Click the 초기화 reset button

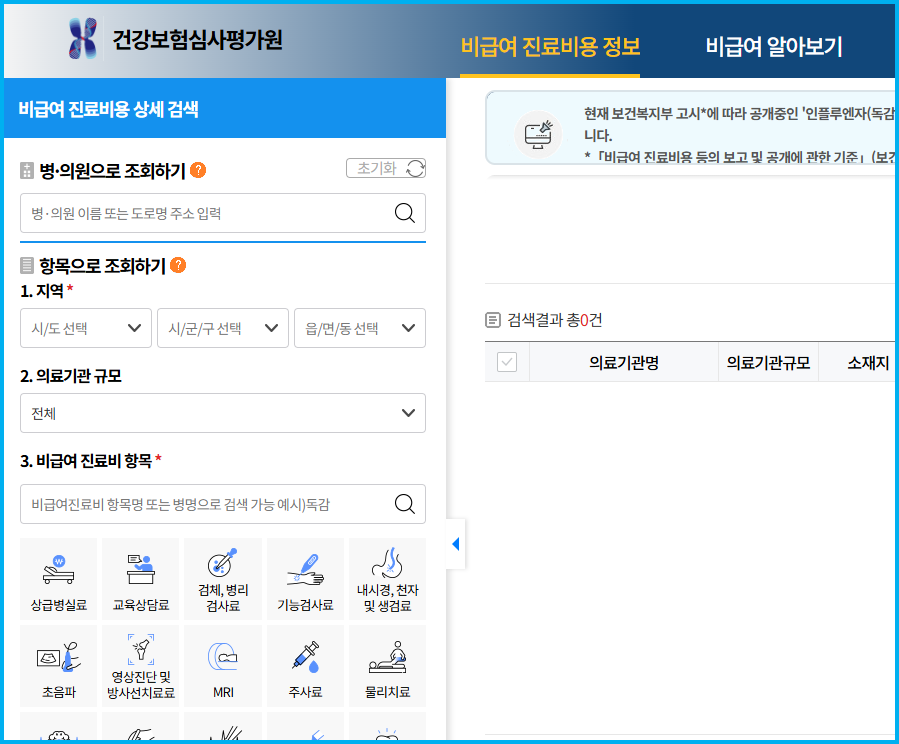coord(386,169)
